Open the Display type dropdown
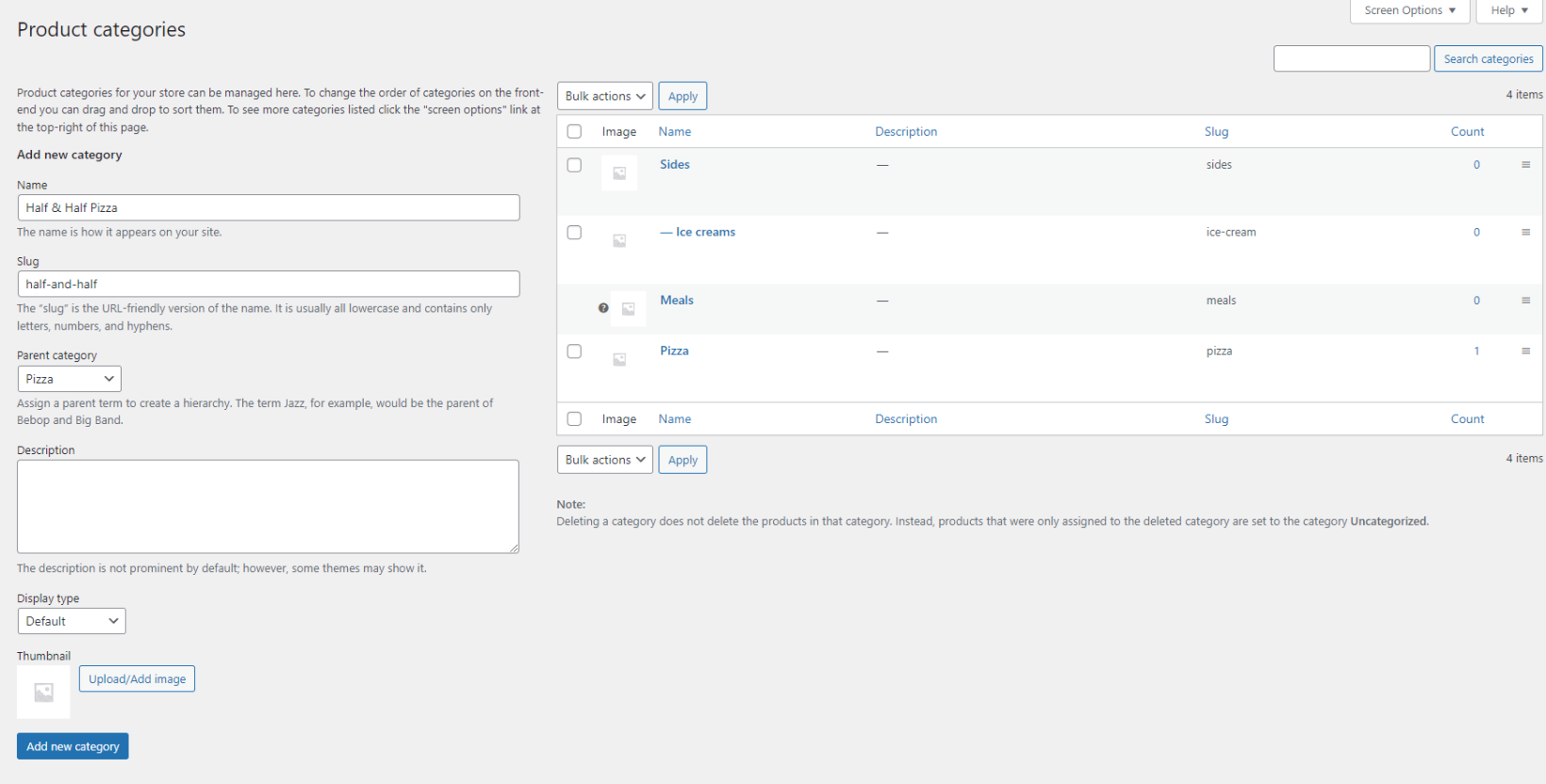This screenshot has width=1546, height=784. click(72, 621)
